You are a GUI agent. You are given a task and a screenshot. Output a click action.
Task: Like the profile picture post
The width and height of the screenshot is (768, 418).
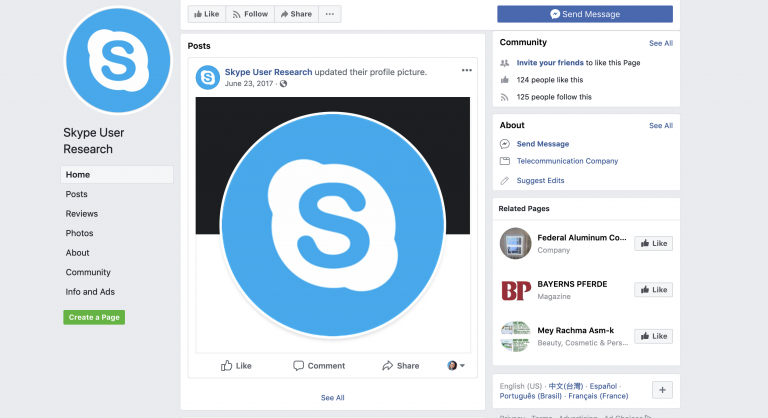236,366
